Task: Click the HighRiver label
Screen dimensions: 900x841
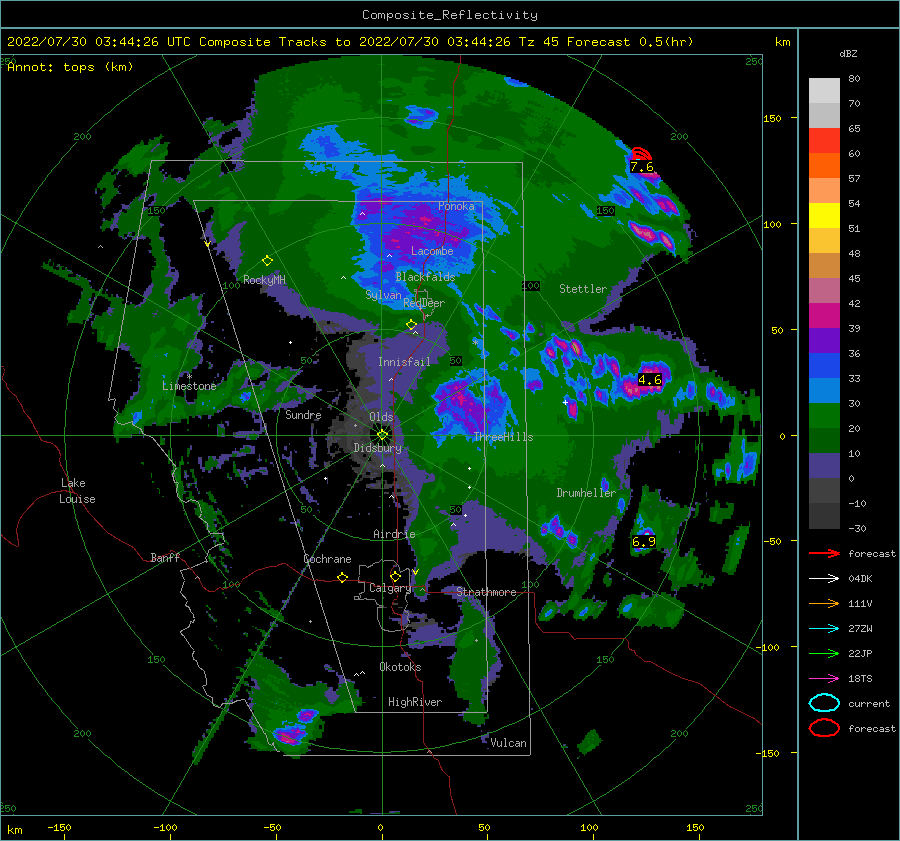Action: (415, 702)
